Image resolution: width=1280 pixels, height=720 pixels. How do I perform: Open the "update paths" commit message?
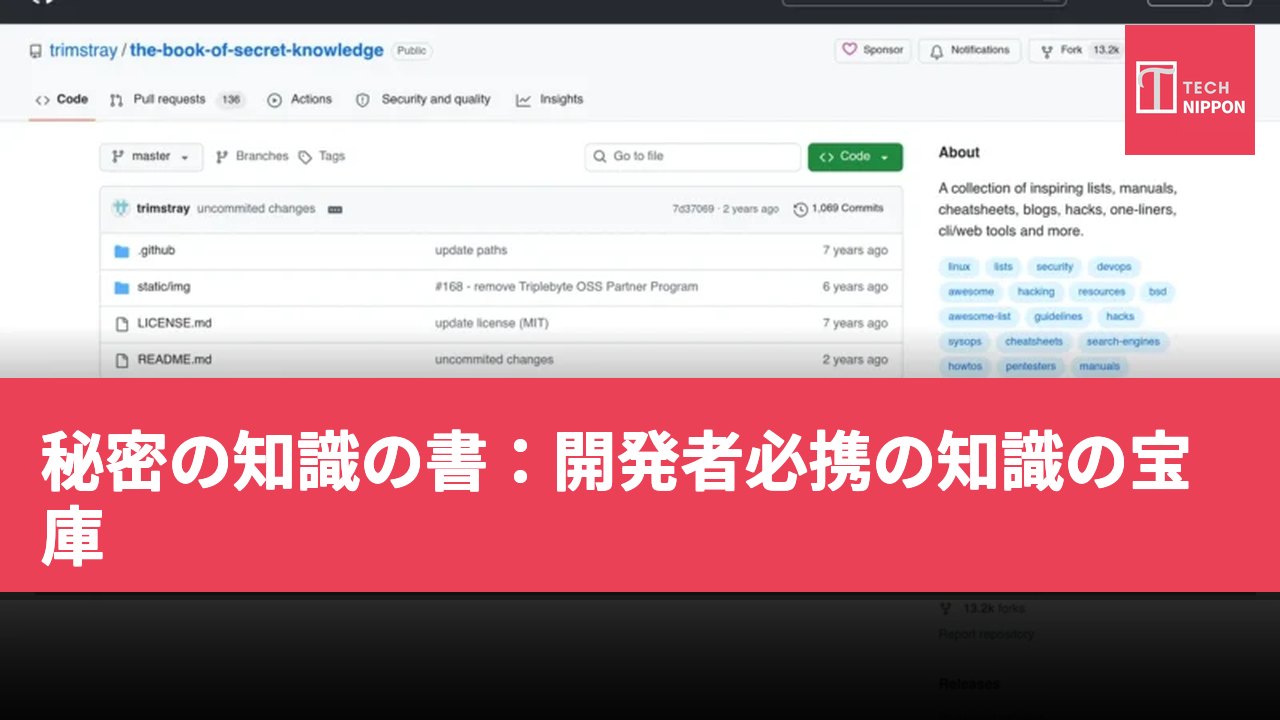point(471,250)
